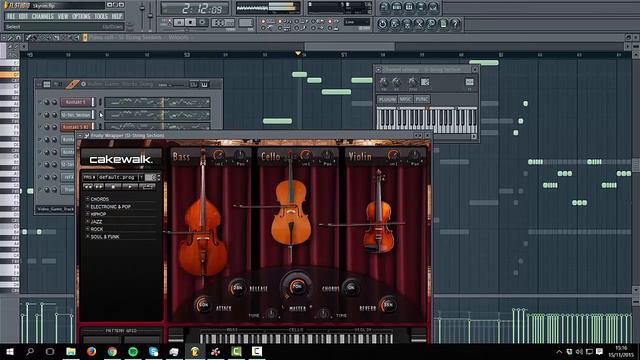Open the Mixer view icon in the toolbar
This screenshot has width=640, height=360.
[433, 7]
